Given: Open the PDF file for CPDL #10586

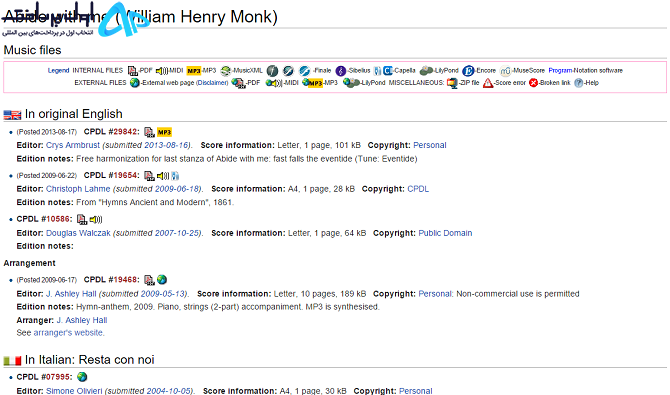Looking at the screenshot, I should (82, 219).
